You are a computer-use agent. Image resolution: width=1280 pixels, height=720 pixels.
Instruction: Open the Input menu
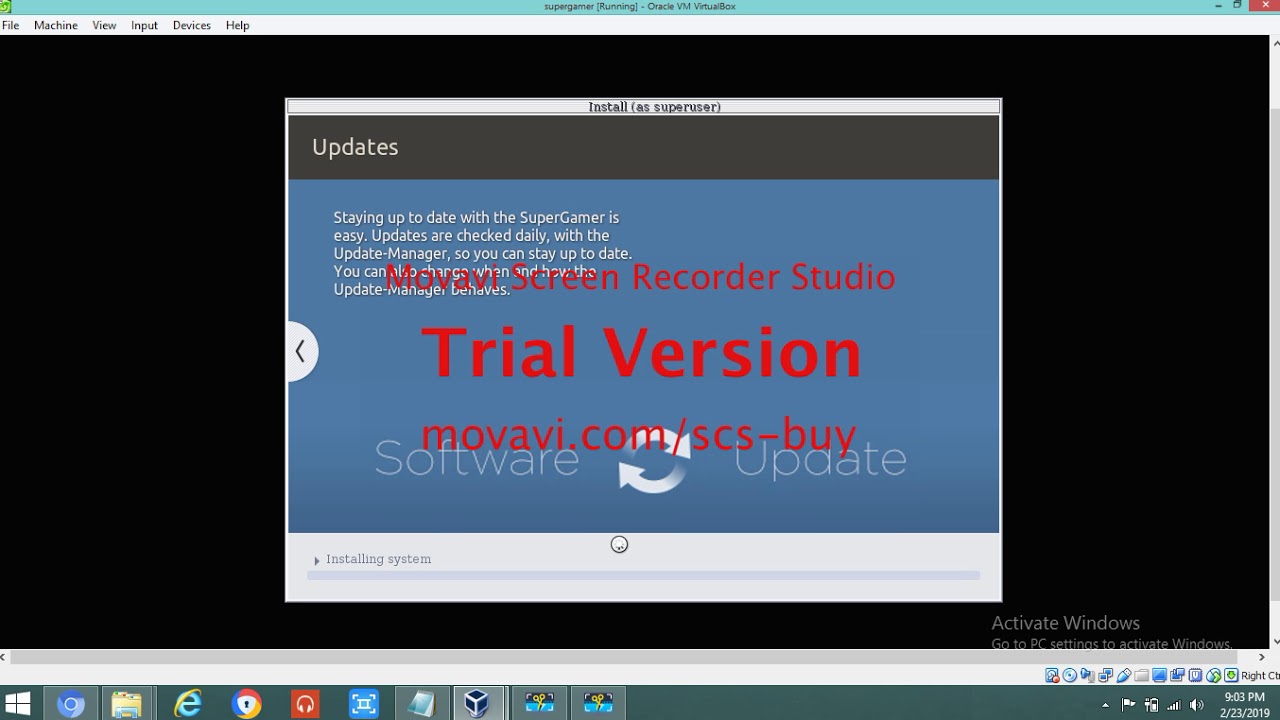click(x=144, y=25)
